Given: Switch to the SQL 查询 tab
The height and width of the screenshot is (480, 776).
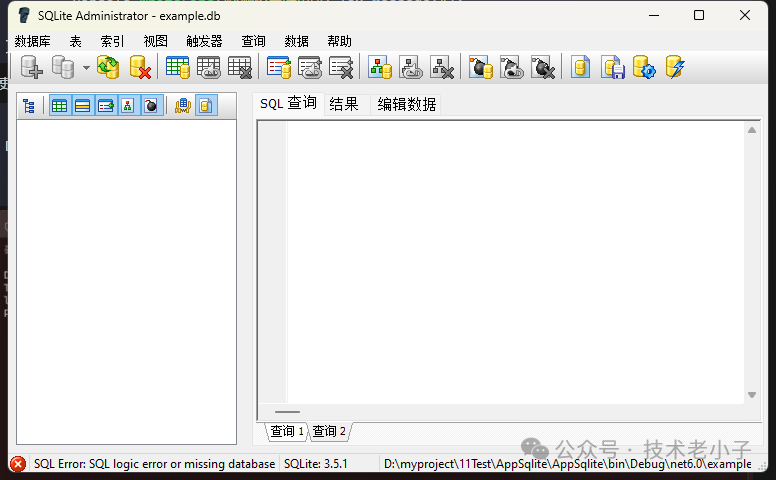Looking at the screenshot, I should [x=288, y=103].
